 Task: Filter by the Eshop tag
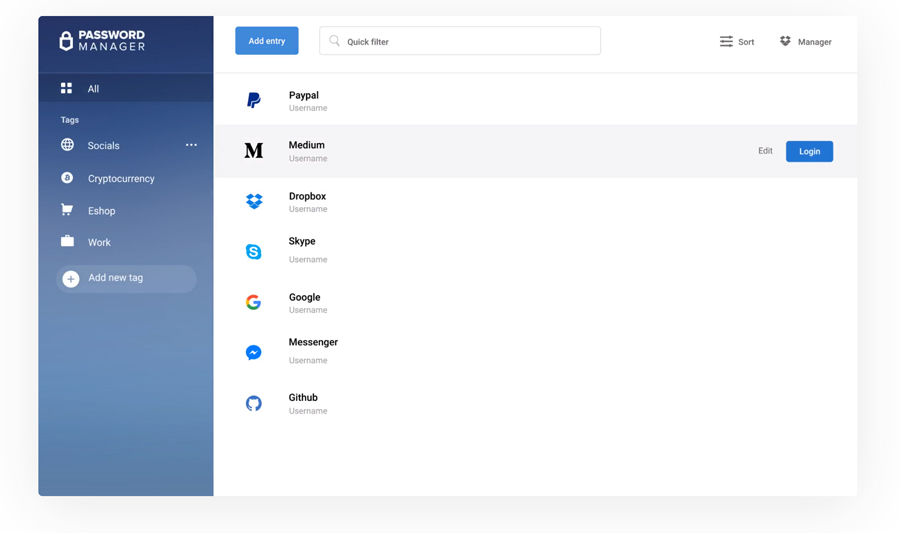(102, 211)
